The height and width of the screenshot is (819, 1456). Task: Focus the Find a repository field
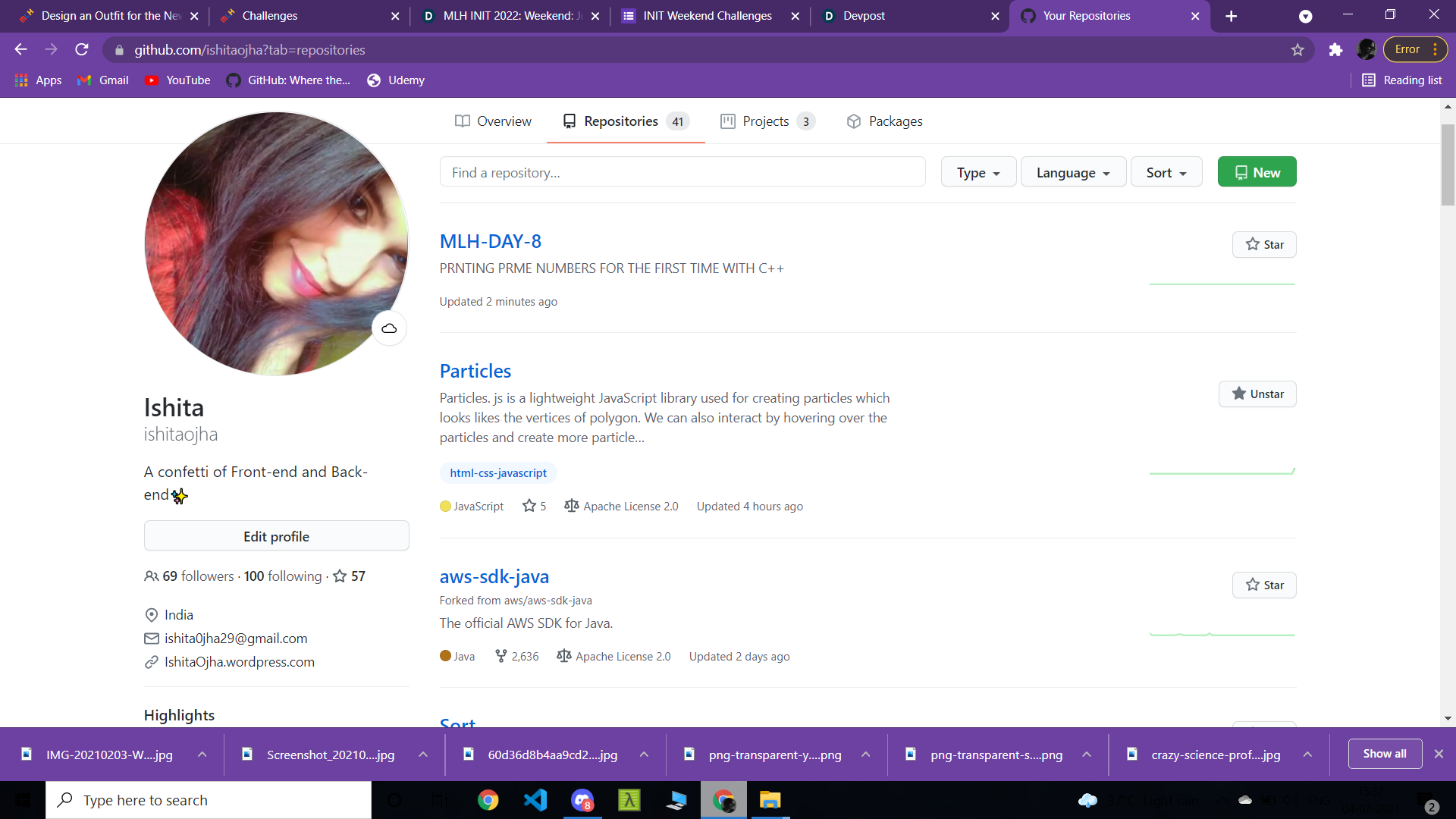point(682,172)
